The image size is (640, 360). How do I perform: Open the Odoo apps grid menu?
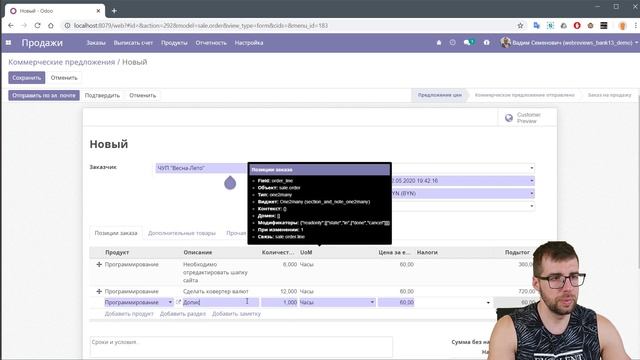pos(8,42)
